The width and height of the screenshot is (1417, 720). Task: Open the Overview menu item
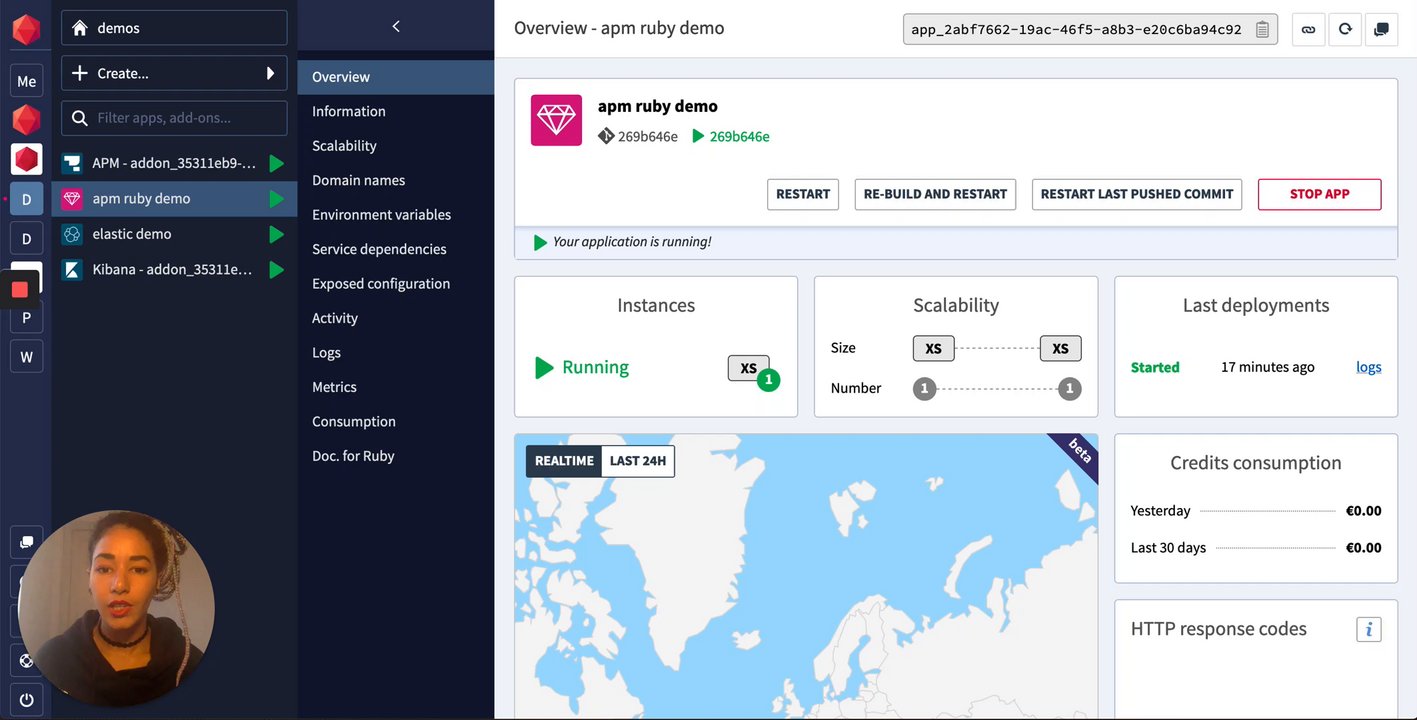[x=396, y=77]
